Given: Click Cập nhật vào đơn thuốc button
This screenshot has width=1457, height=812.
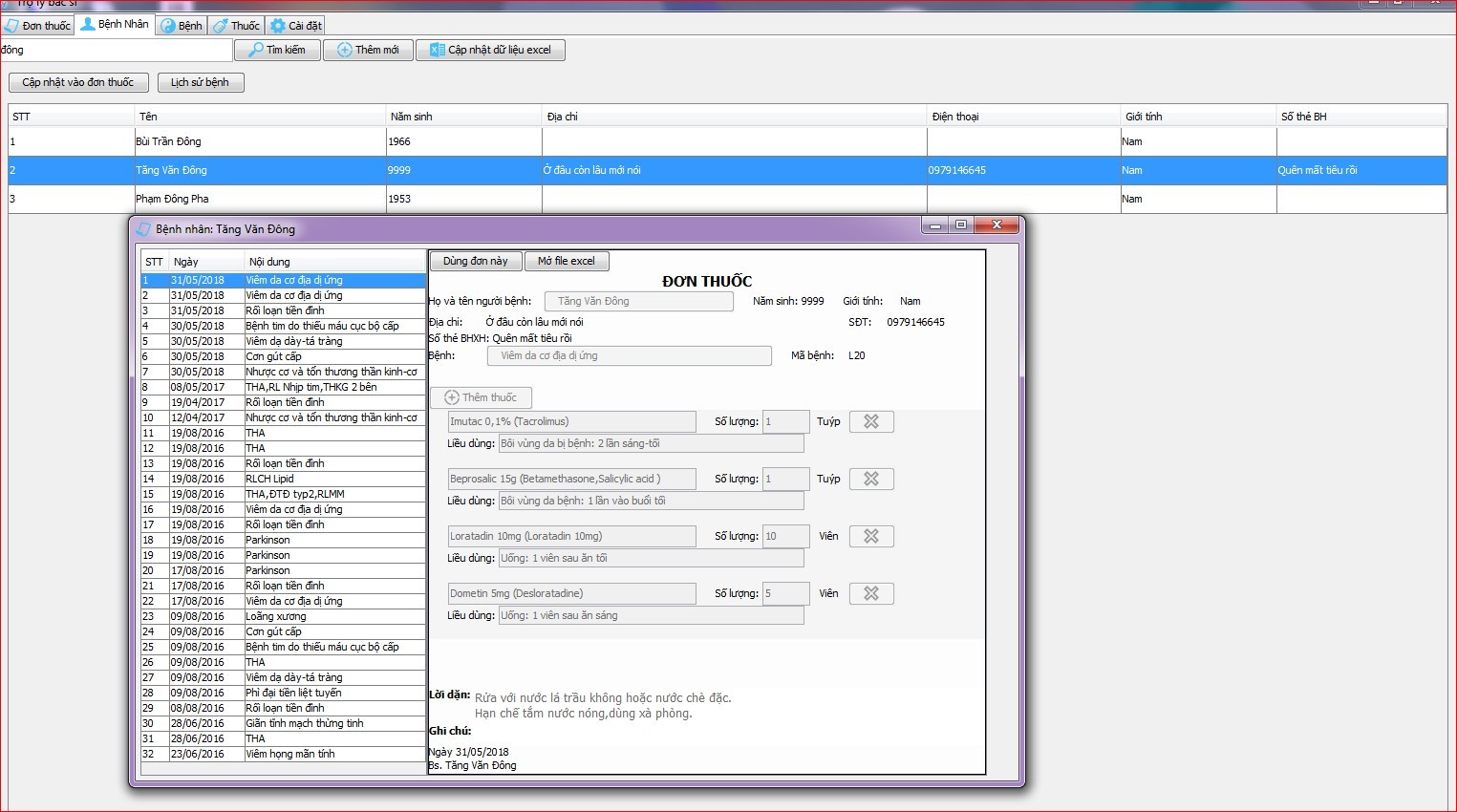Looking at the screenshot, I should click(x=78, y=82).
